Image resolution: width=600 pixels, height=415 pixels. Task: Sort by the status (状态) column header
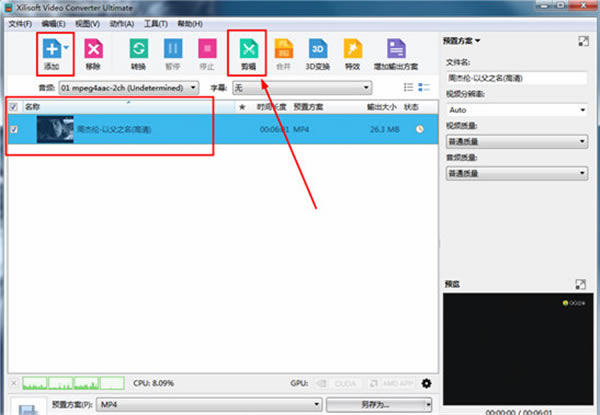[411, 107]
